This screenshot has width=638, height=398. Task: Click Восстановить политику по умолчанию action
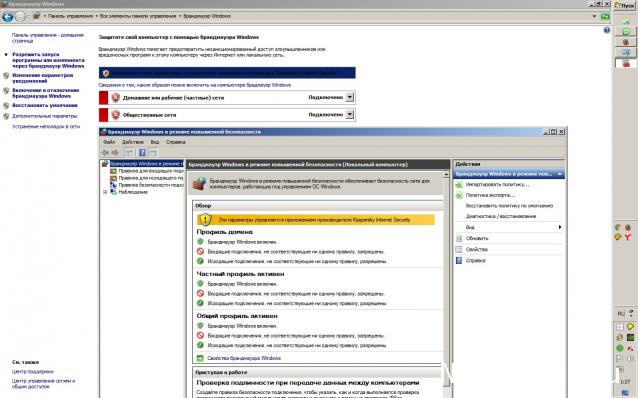pyautogui.click(x=509, y=206)
